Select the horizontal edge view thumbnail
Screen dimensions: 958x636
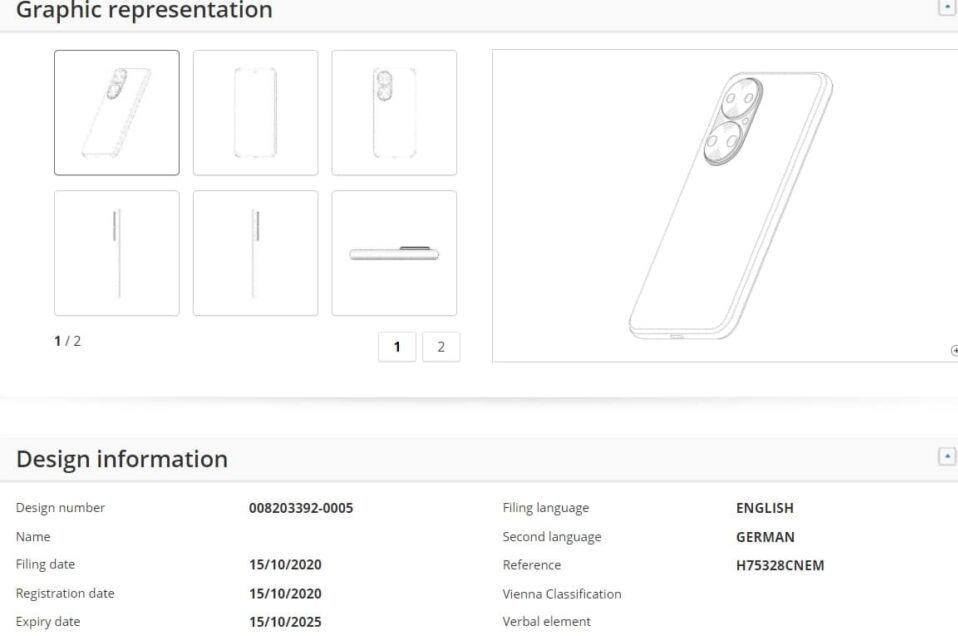pyautogui.click(x=394, y=253)
